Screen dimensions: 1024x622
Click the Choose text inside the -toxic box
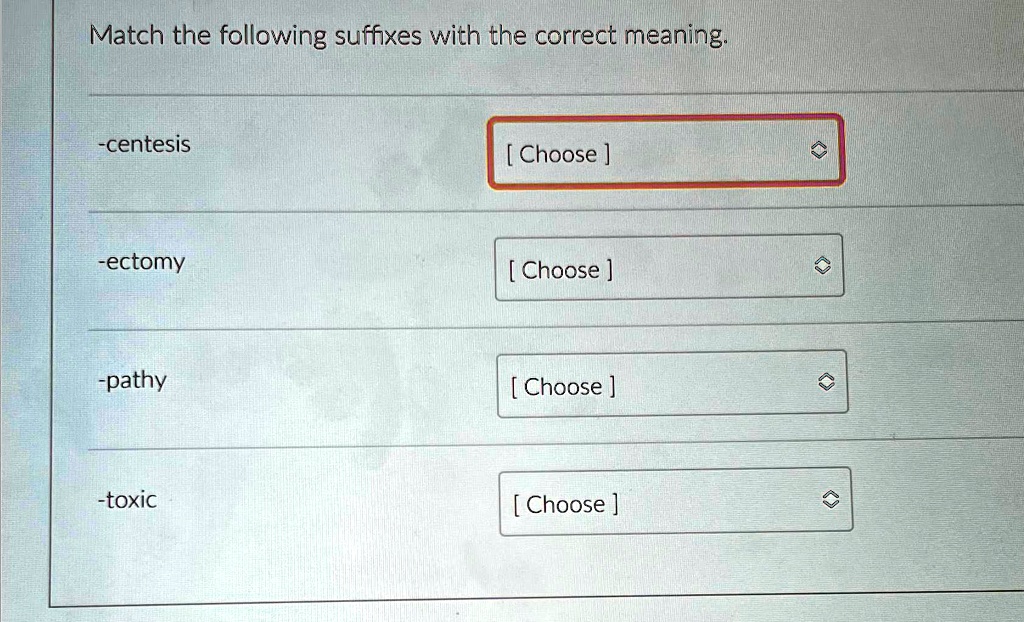(x=567, y=504)
